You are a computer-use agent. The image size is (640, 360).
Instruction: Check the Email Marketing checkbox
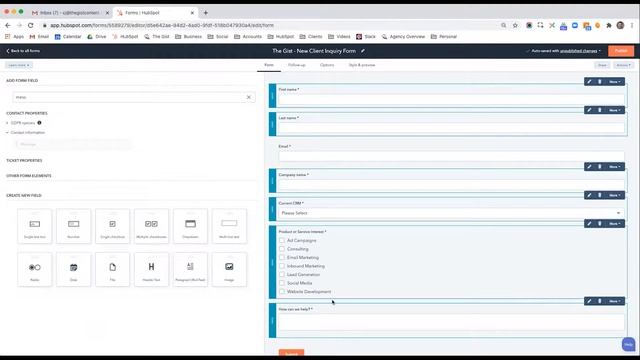click(x=282, y=258)
